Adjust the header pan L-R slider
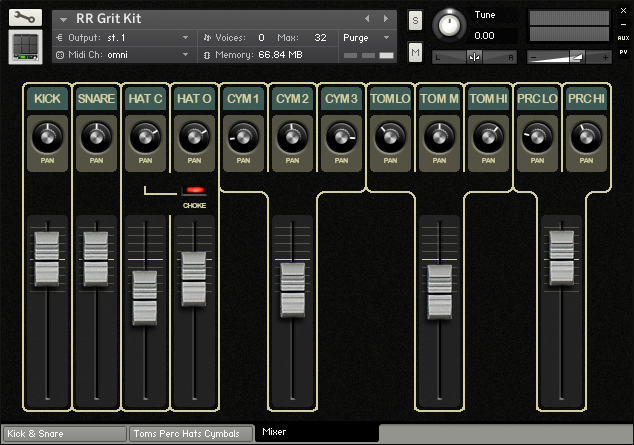 pos(474,57)
